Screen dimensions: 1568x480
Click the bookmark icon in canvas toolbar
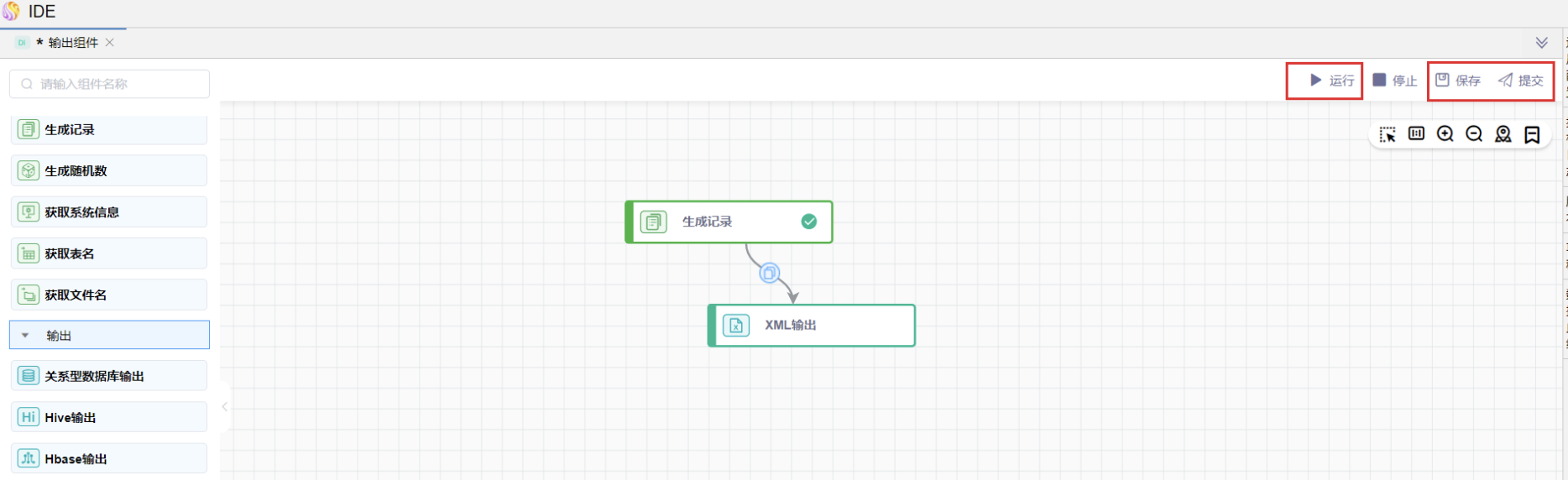(1532, 134)
